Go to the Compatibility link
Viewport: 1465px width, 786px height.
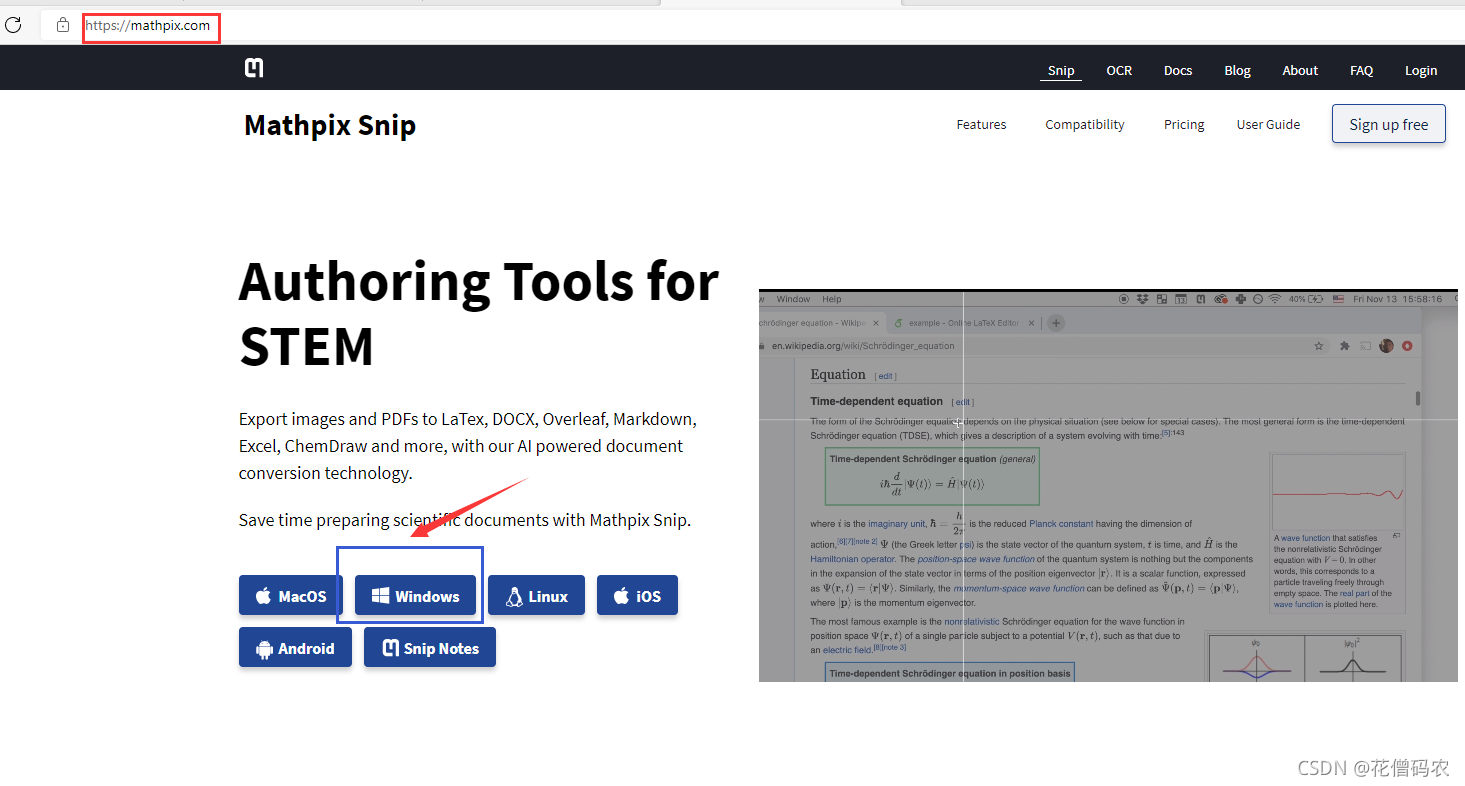click(1085, 124)
